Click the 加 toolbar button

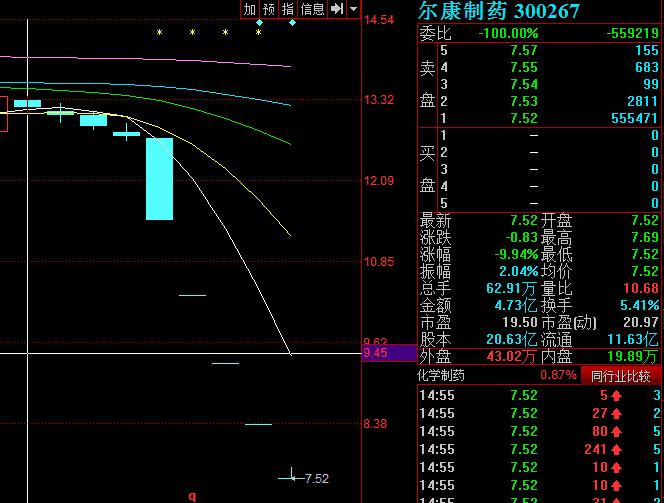coord(250,9)
